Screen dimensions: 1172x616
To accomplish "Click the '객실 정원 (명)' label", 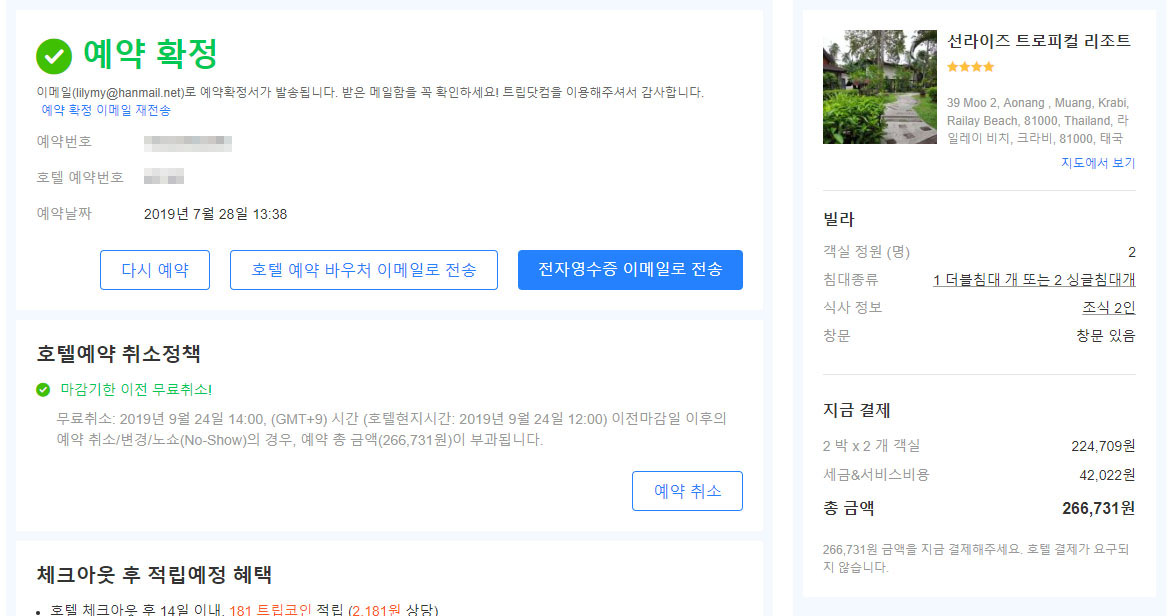I will coord(866,252).
